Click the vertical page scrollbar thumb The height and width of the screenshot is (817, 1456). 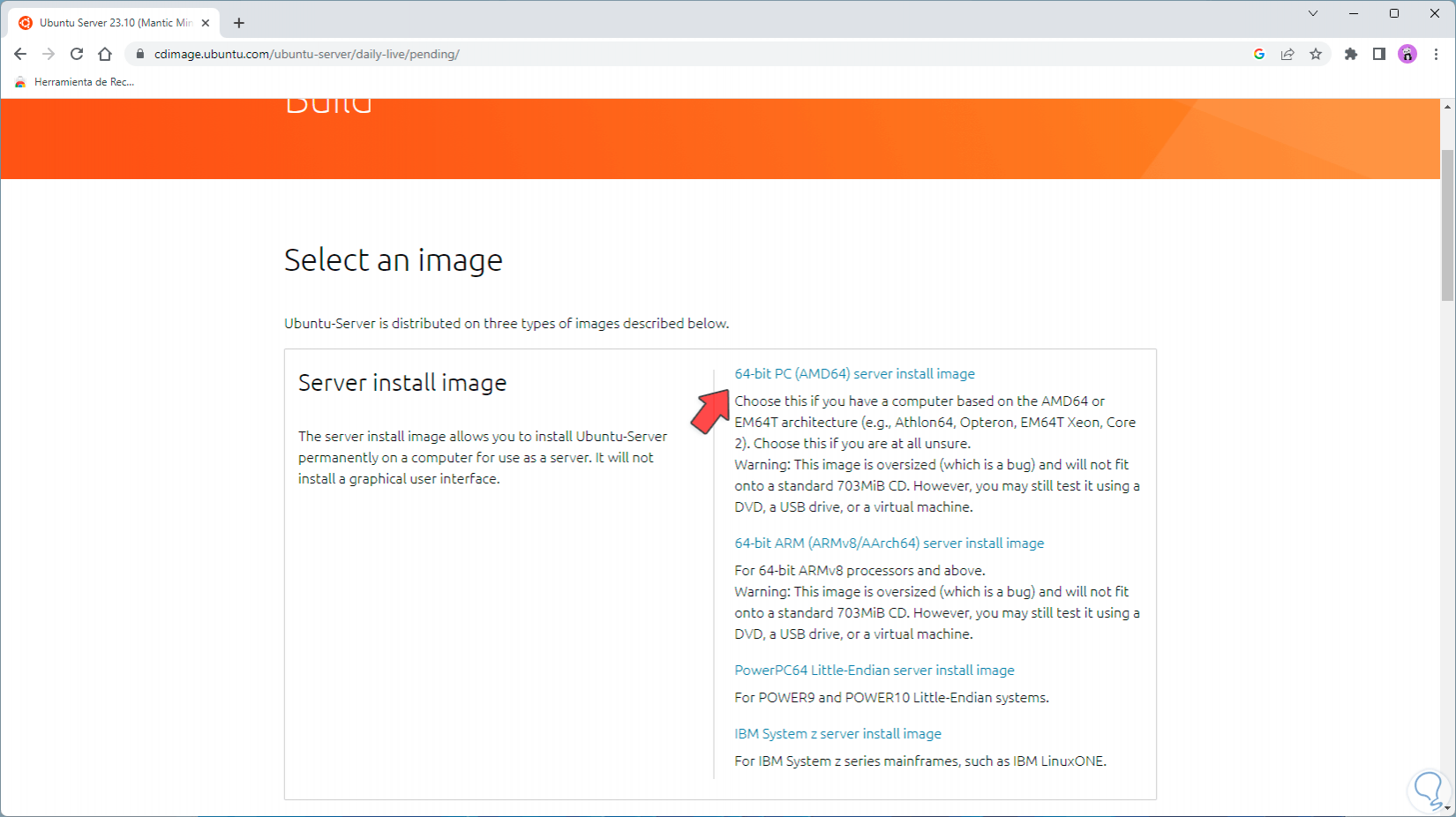[x=1447, y=225]
